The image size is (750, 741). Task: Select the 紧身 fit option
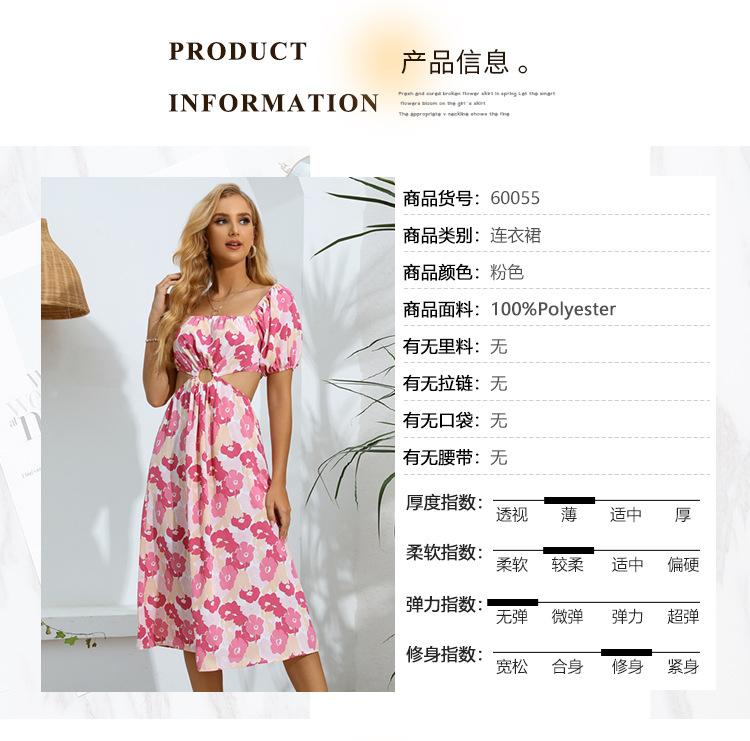(x=683, y=666)
